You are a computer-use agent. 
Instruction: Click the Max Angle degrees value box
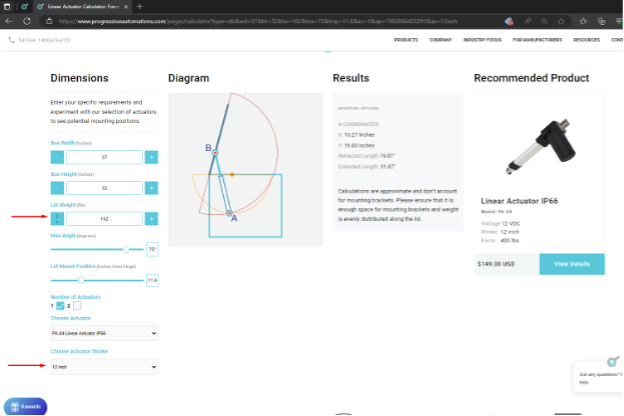152,249
